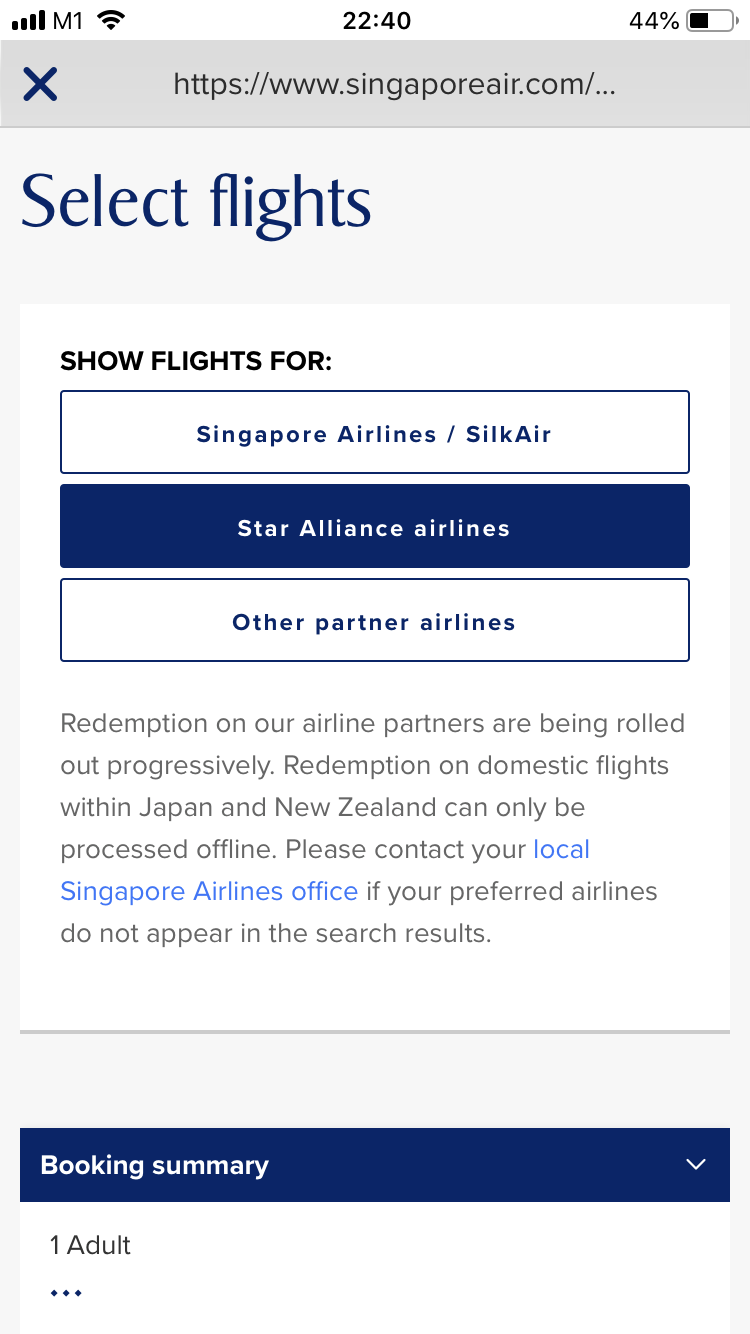This screenshot has height=1334, width=750.
Task: Tap the M1 carrier label
Action: point(69,20)
